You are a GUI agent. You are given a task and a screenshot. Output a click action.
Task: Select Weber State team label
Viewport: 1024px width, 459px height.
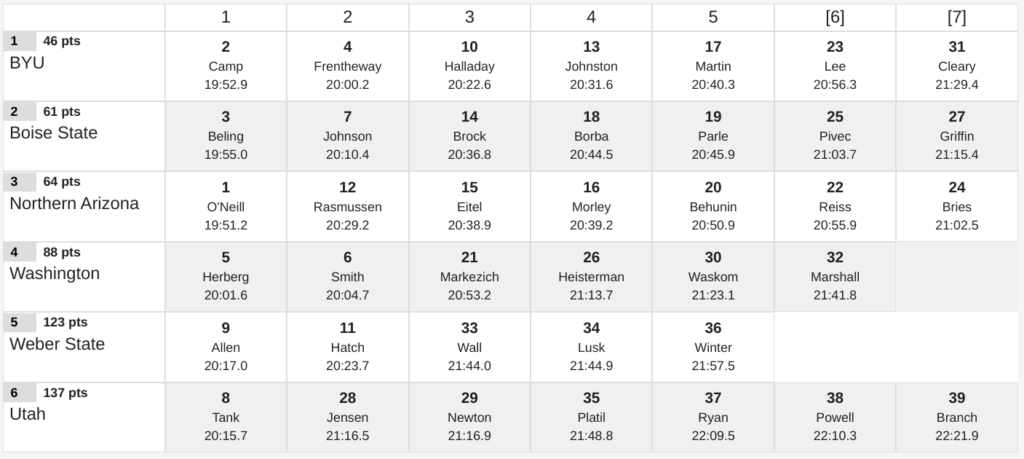click(57, 344)
